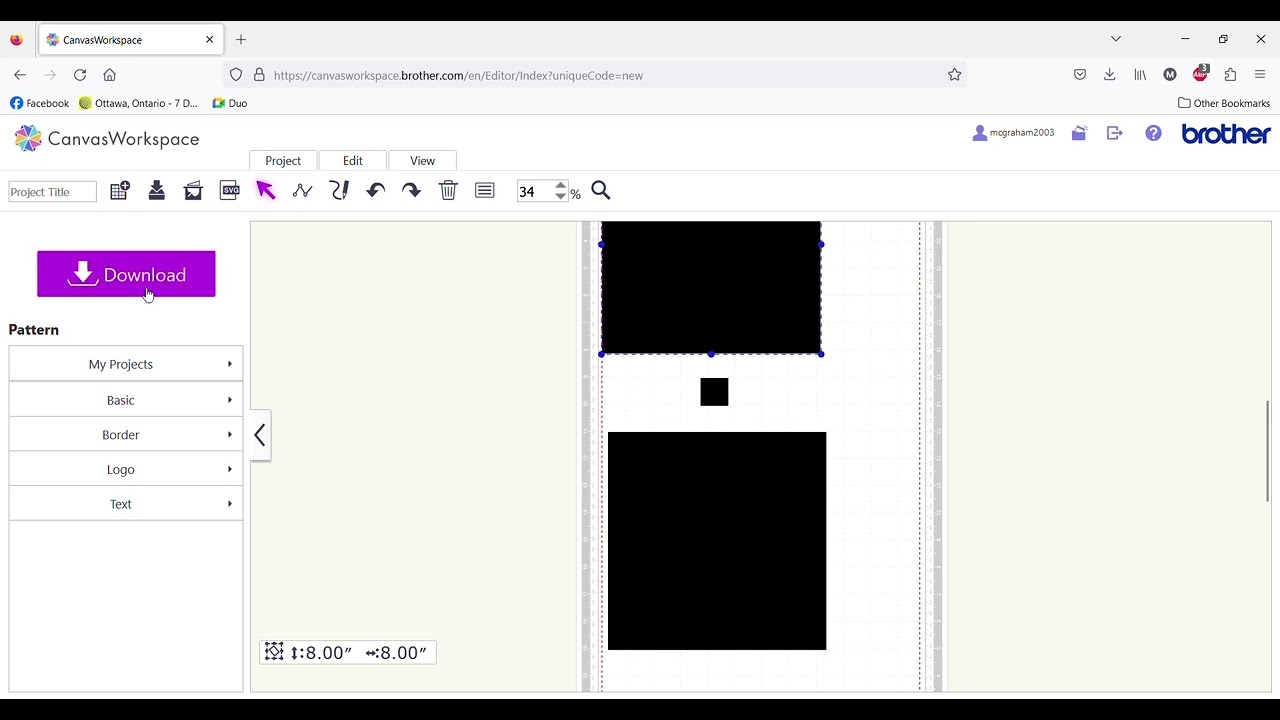Click the CanvasWorkspace logo
The width and height of the screenshot is (1280, 720).
tap(107, 139)
